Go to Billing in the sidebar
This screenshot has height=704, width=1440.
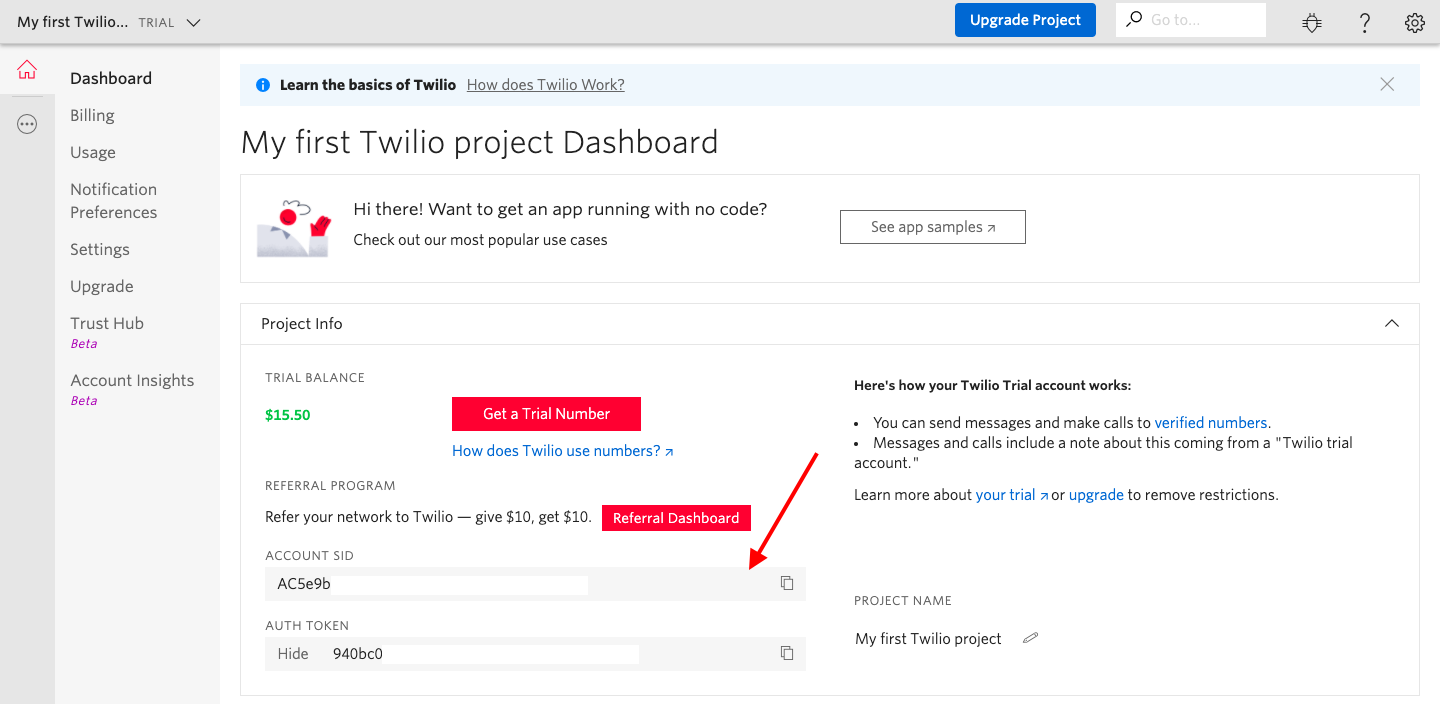click(92, 115)
